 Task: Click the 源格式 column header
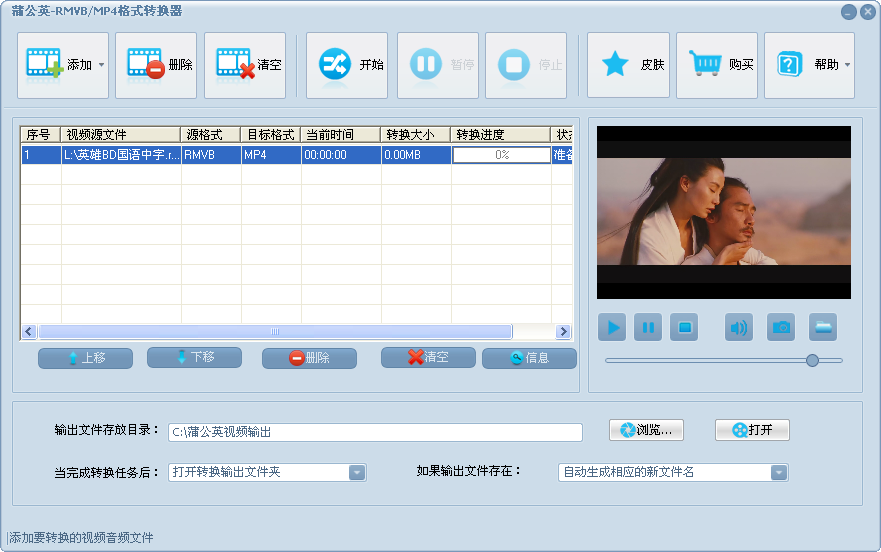pos(211,135)
